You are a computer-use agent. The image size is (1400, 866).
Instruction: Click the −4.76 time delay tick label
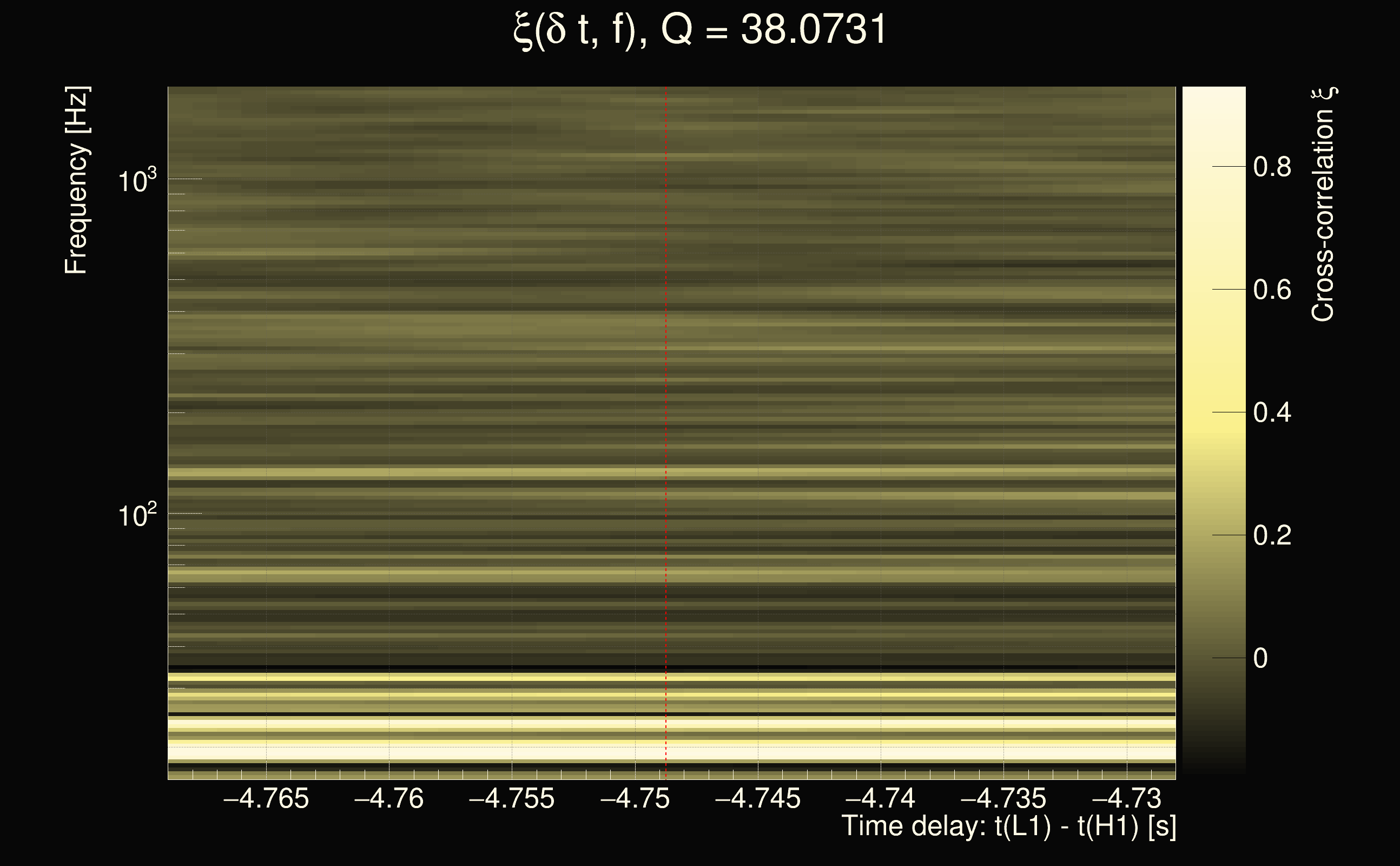[x=389, y=798]
